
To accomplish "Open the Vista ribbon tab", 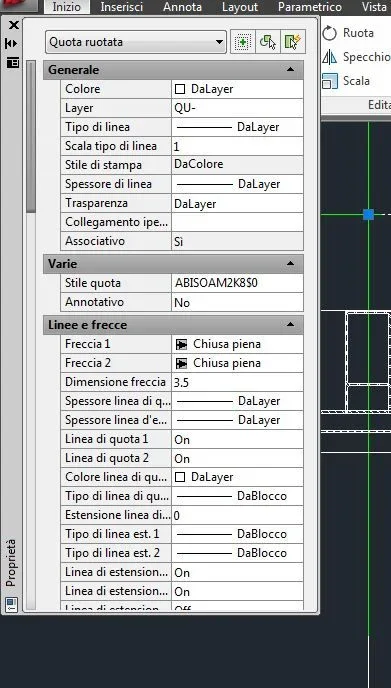I will coord(374,7).
